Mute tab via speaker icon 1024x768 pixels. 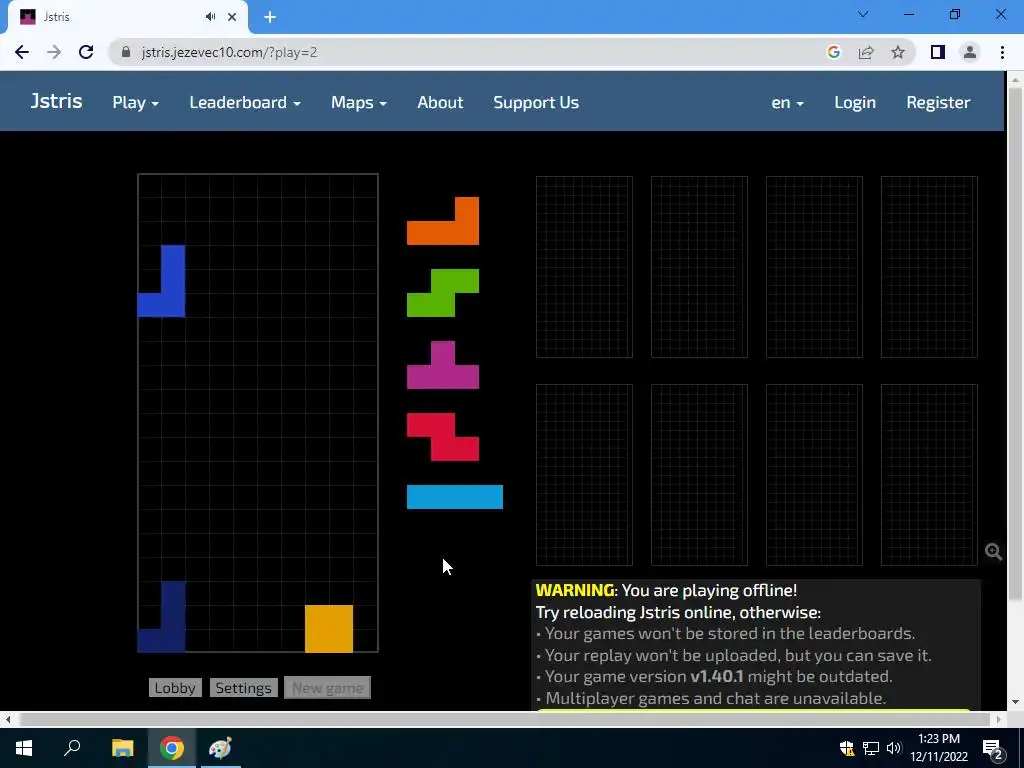pos(210,17)
